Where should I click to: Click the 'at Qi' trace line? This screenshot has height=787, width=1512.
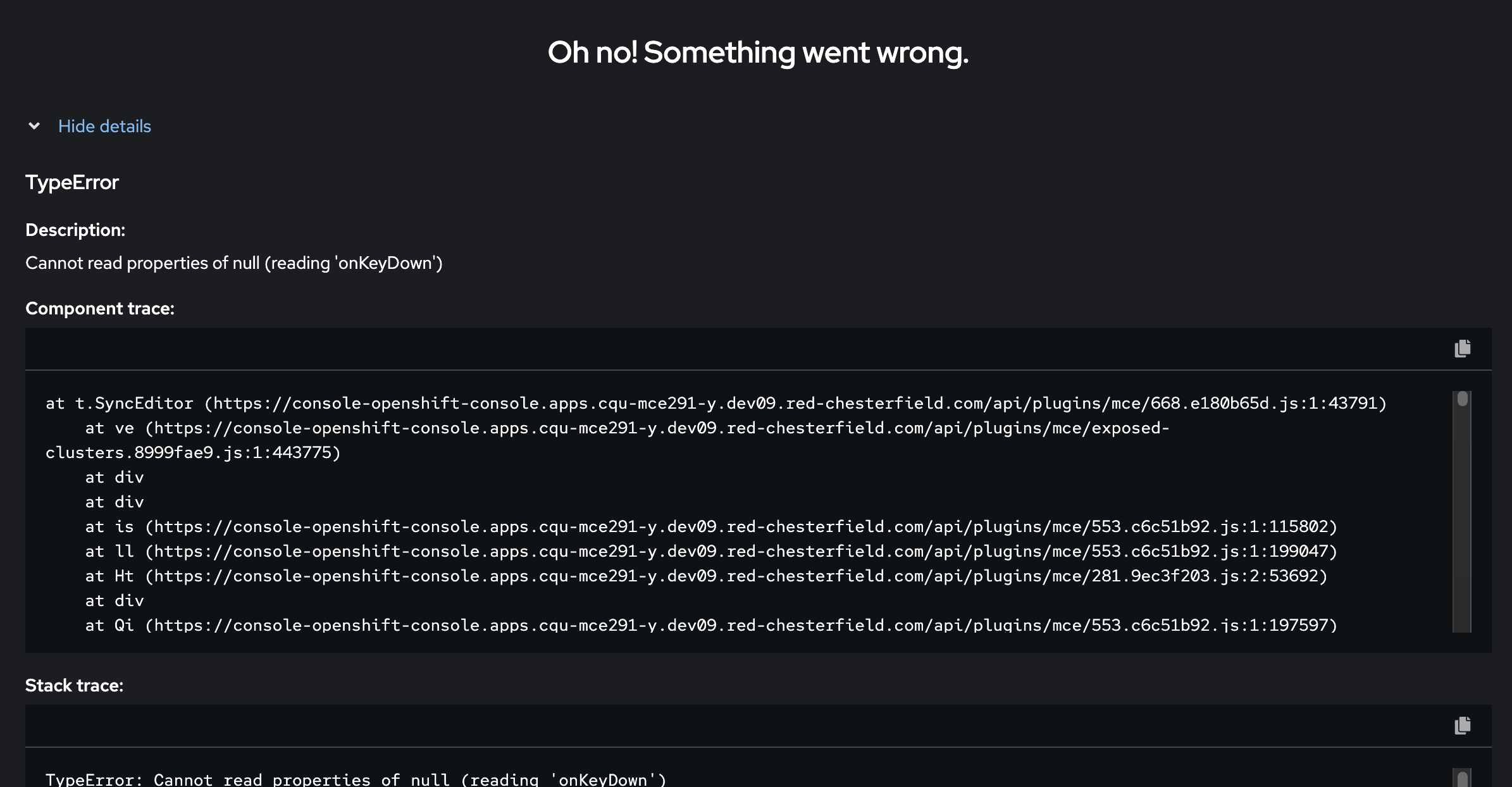point(710,626)
